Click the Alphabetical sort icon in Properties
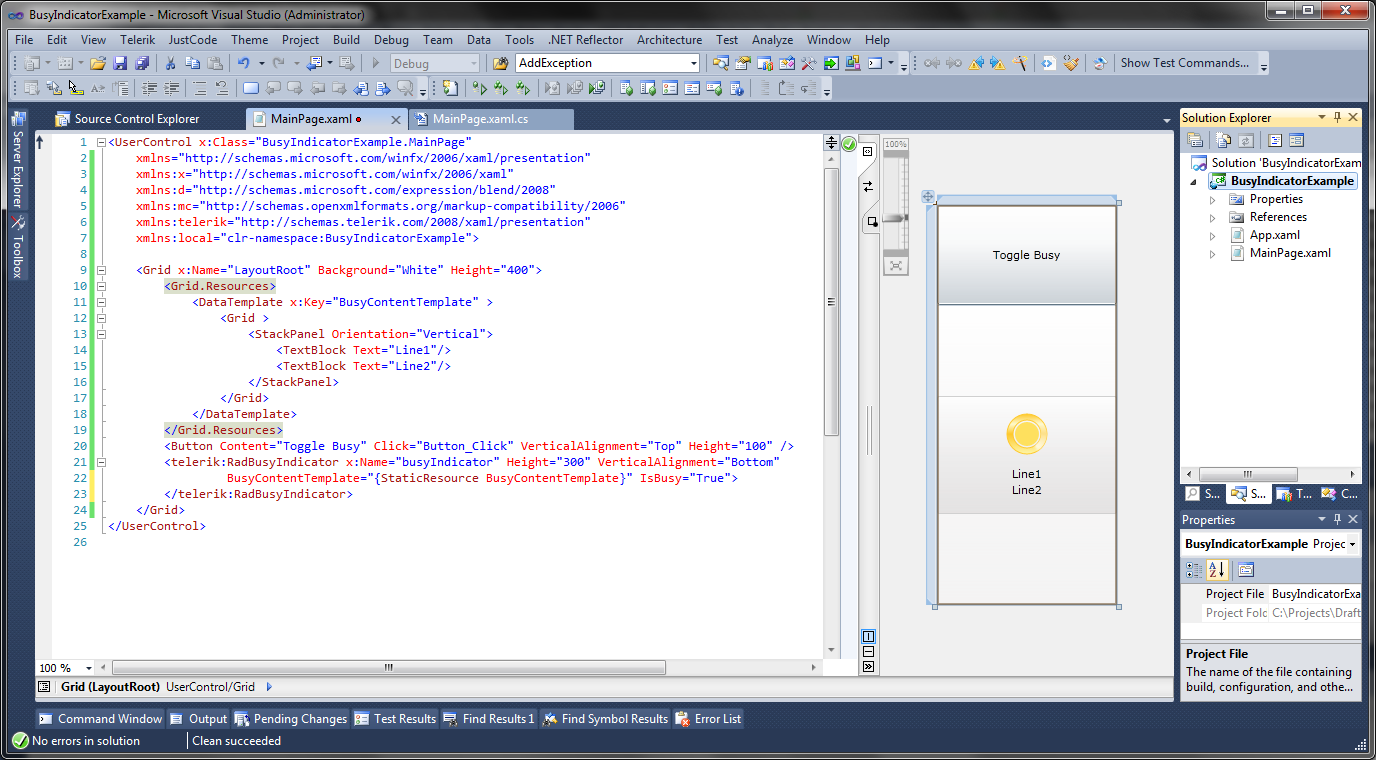1376x760 pixels. click(x=1216, y=570)
